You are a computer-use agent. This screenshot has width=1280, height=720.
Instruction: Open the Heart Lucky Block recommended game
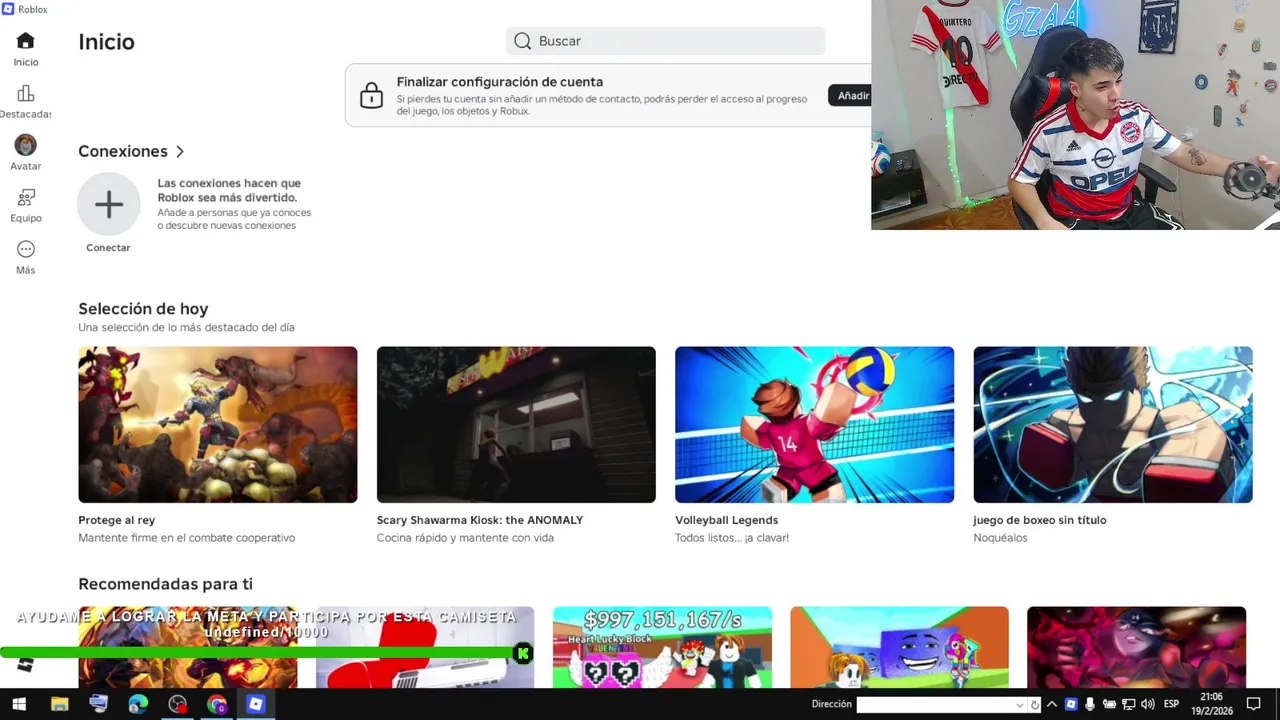[x=662, y=647]
